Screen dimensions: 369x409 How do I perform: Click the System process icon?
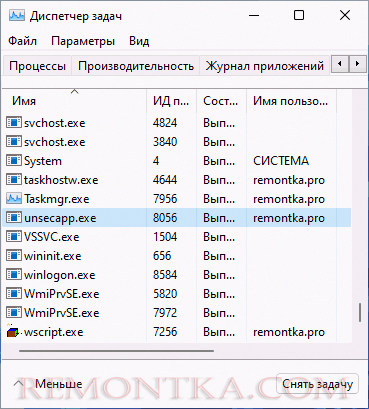[x=14, y=161]
